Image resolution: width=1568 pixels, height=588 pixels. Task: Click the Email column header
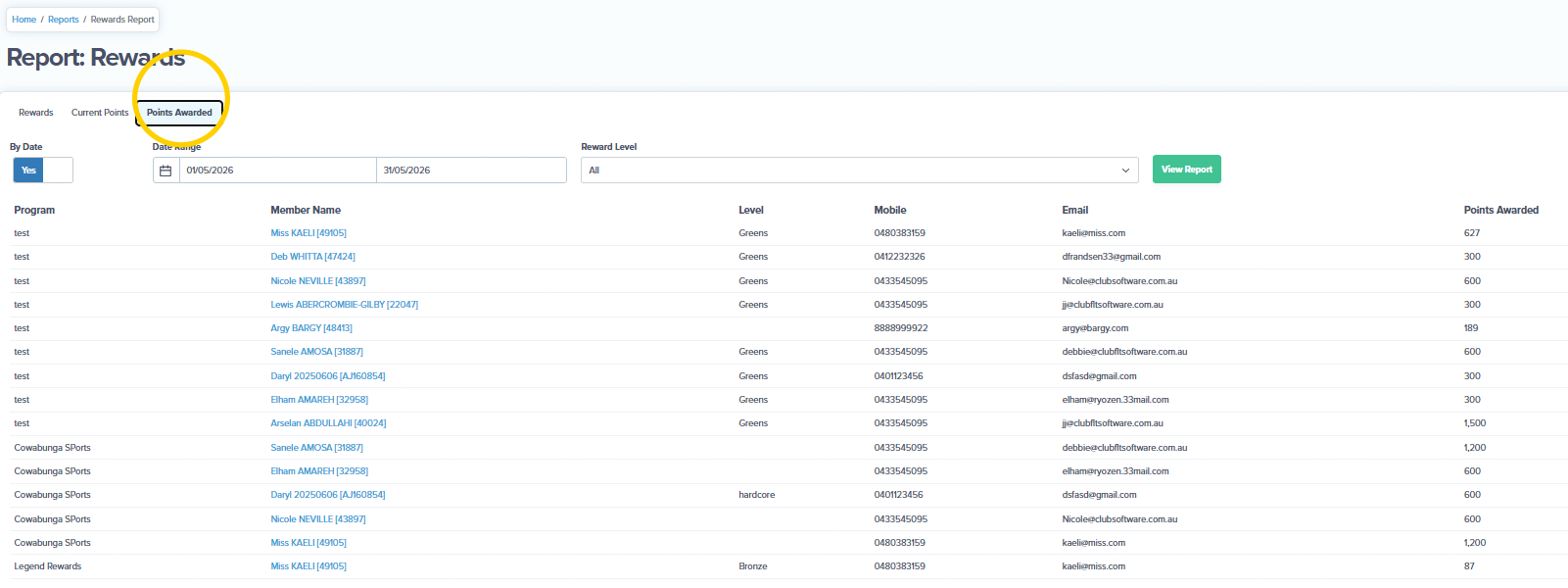(1075, 210)
